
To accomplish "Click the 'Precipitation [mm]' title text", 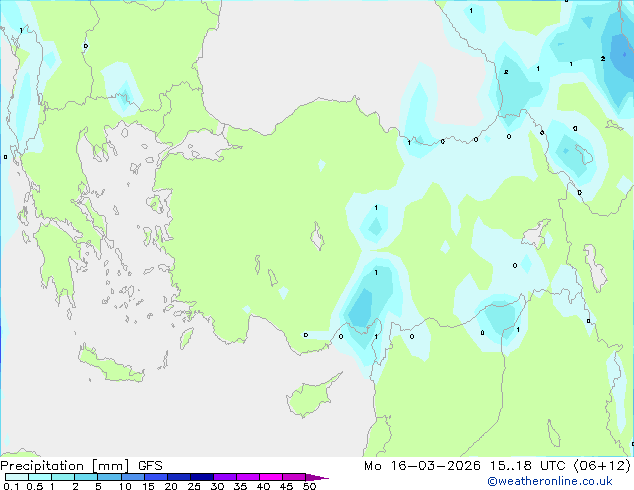I will tap(65, 466).
